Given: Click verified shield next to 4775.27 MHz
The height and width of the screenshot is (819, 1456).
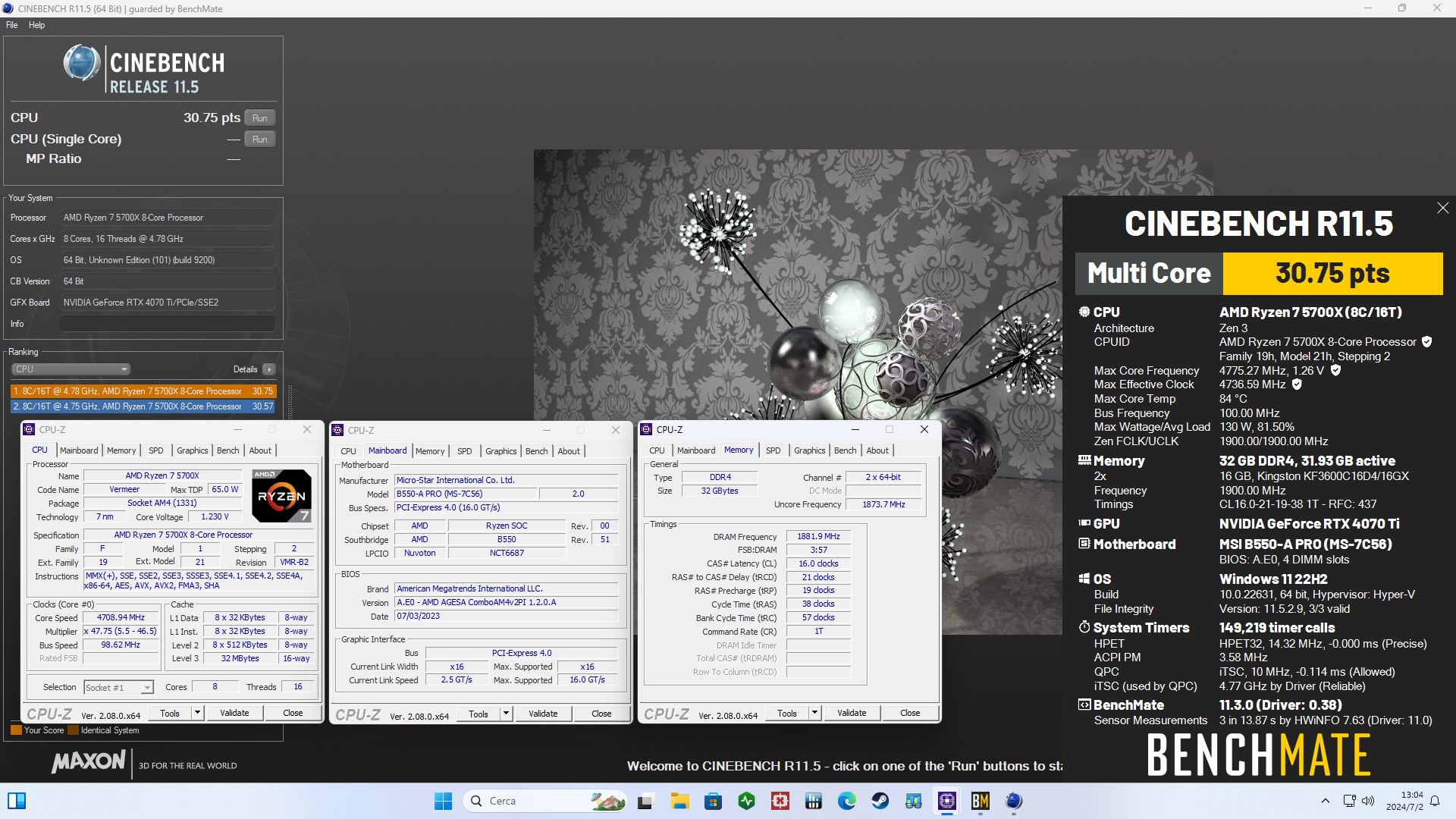Looking at the screenshot, I should click(1335, 371).
